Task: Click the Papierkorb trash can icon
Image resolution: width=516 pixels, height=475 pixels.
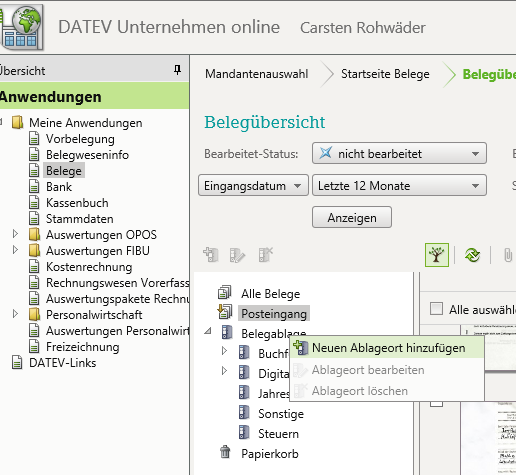Action: (x=225, y=452)
